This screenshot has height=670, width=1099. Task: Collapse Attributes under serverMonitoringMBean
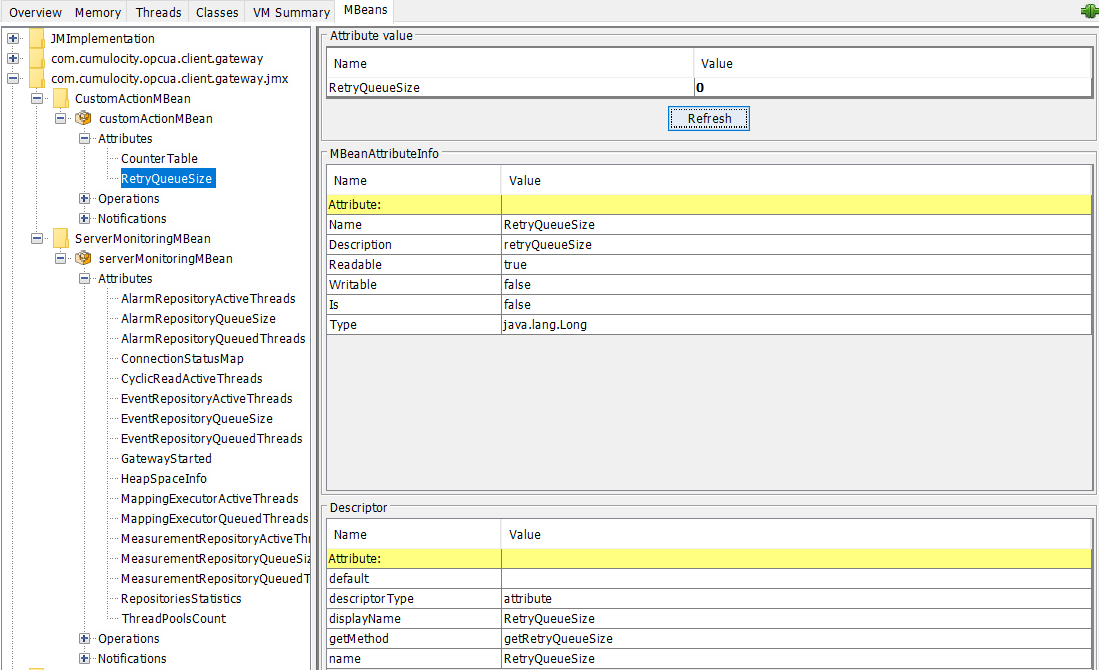click(85, 278)
